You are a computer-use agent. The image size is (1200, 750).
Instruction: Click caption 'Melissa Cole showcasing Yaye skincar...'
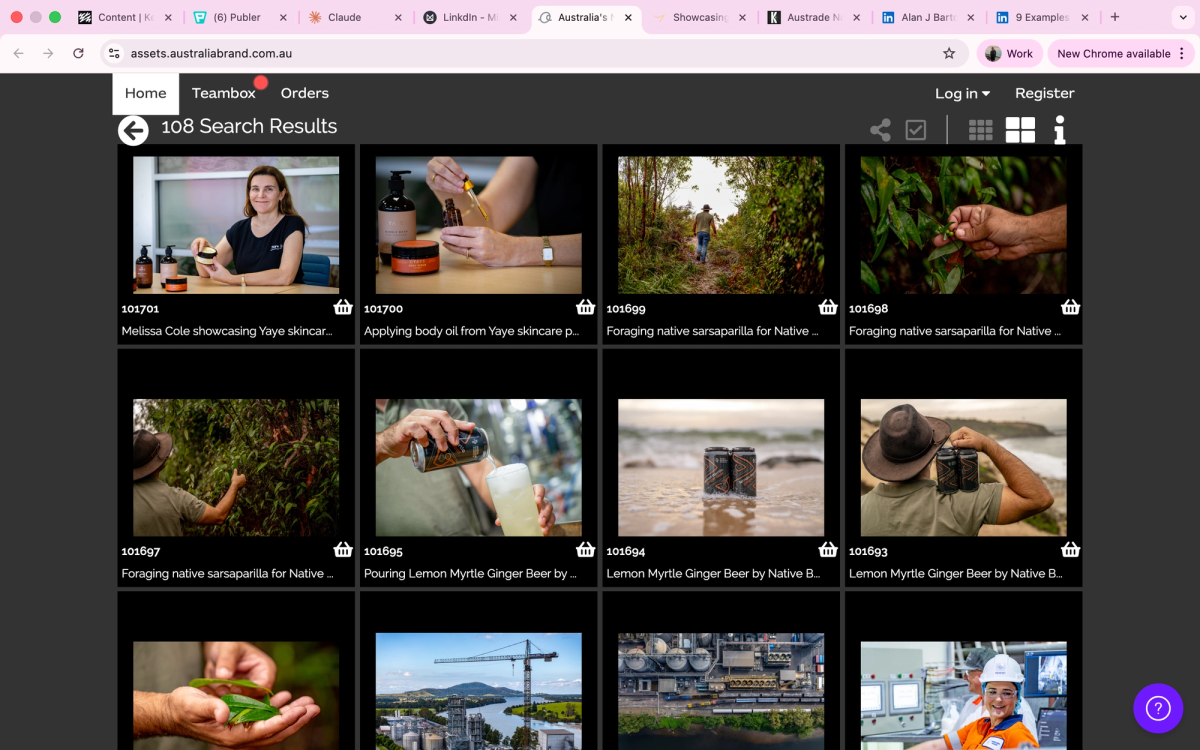[x=227, y=331]
